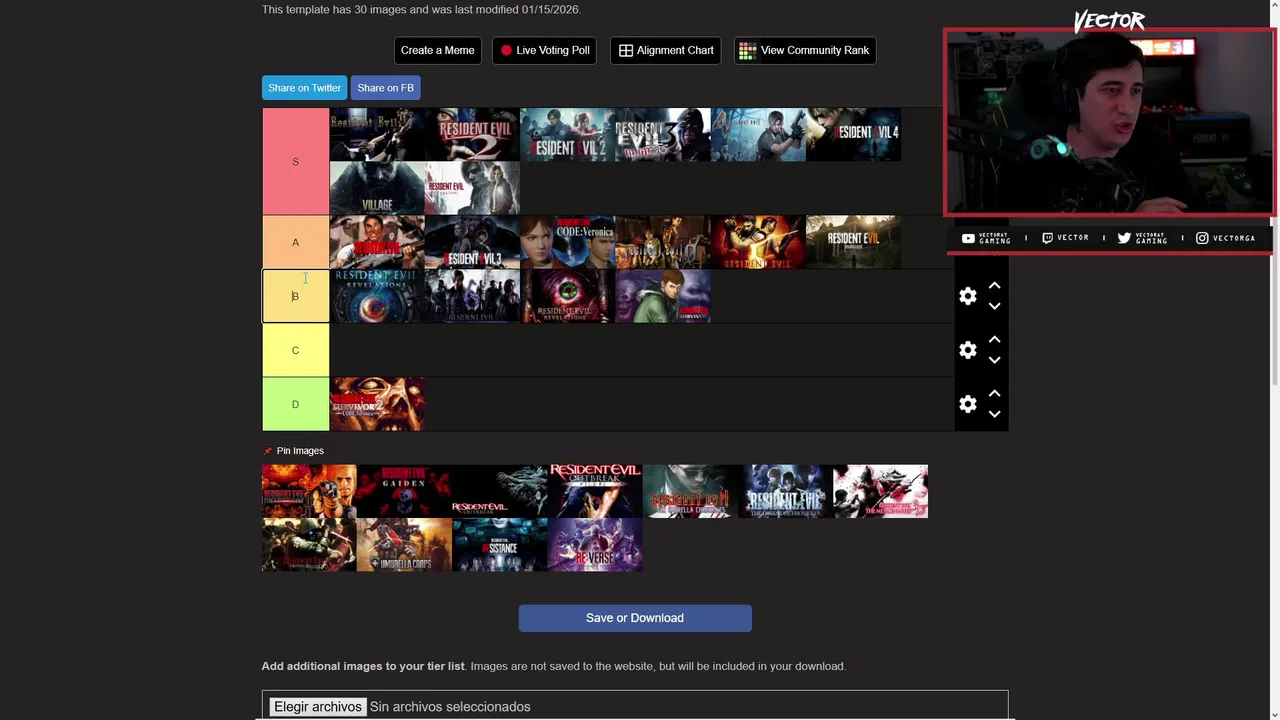The width and height of the screenshot is (1280, 720).
Task: Select Resident Evil Revelations thumbnail in B tier
Action: point(377,296)
